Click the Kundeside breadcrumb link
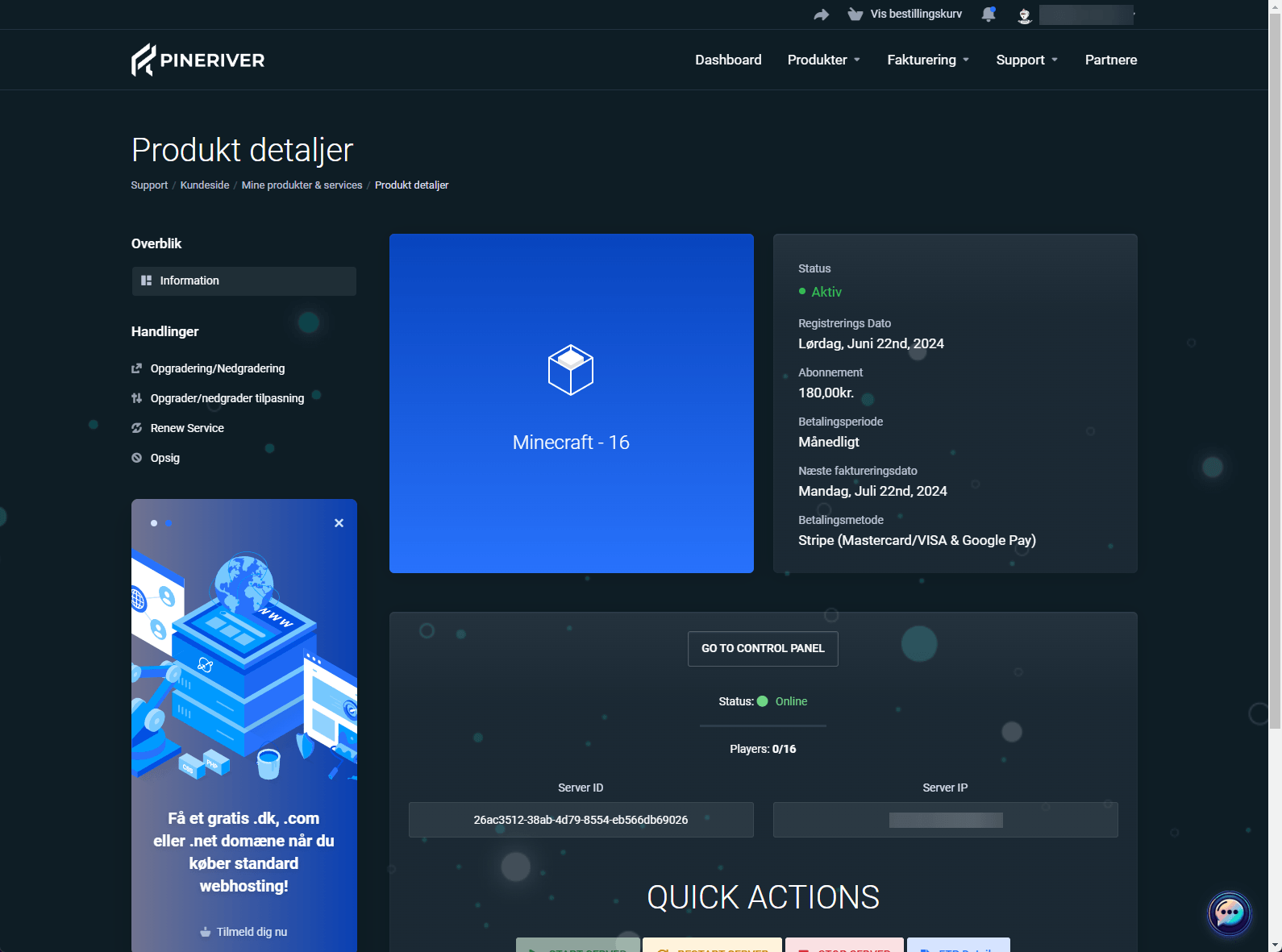This screenshot has width=1282, height=952. pyautogui.click(x=205, y=185)
